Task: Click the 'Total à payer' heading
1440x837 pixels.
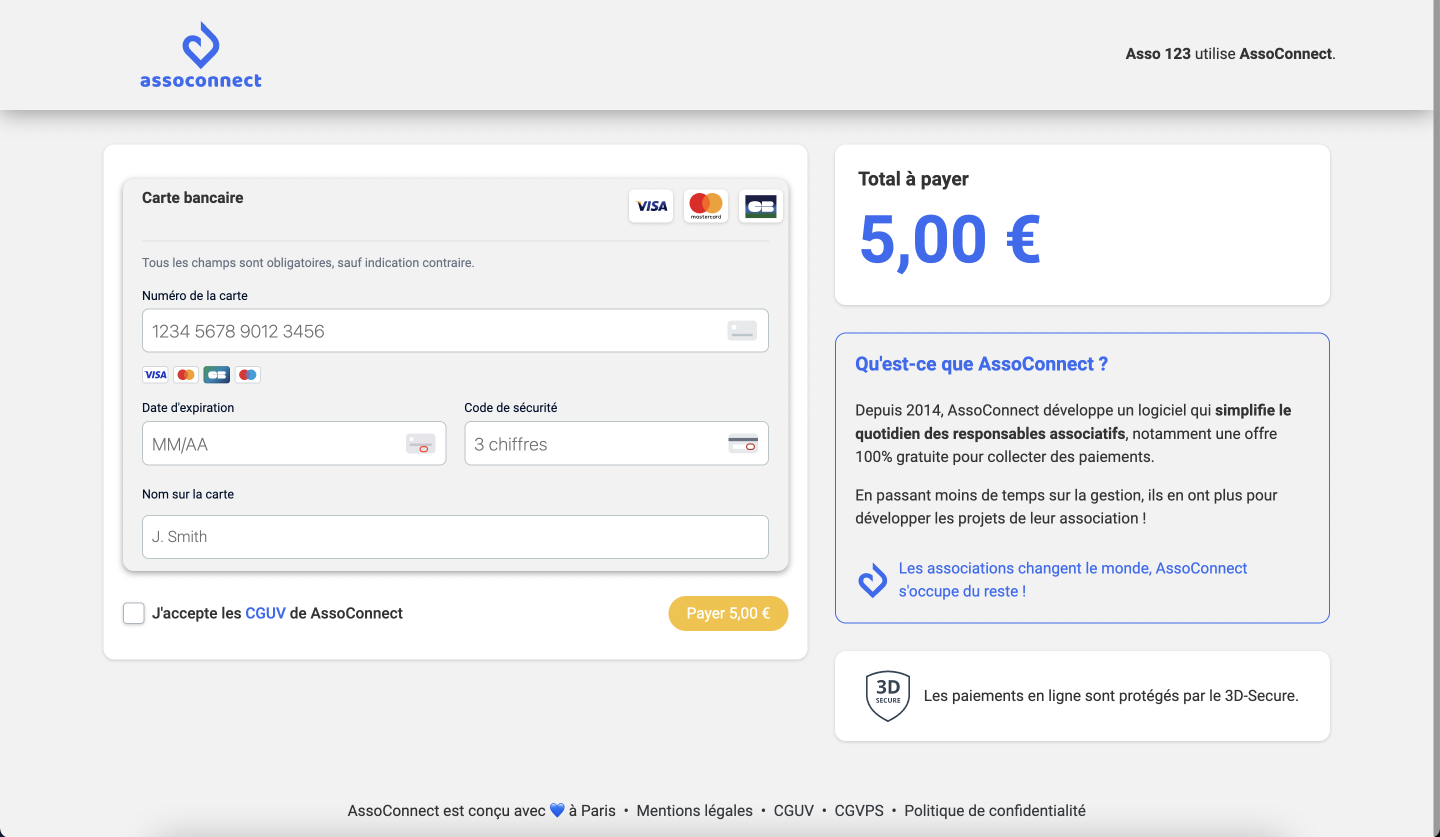Action: [913, 179]
